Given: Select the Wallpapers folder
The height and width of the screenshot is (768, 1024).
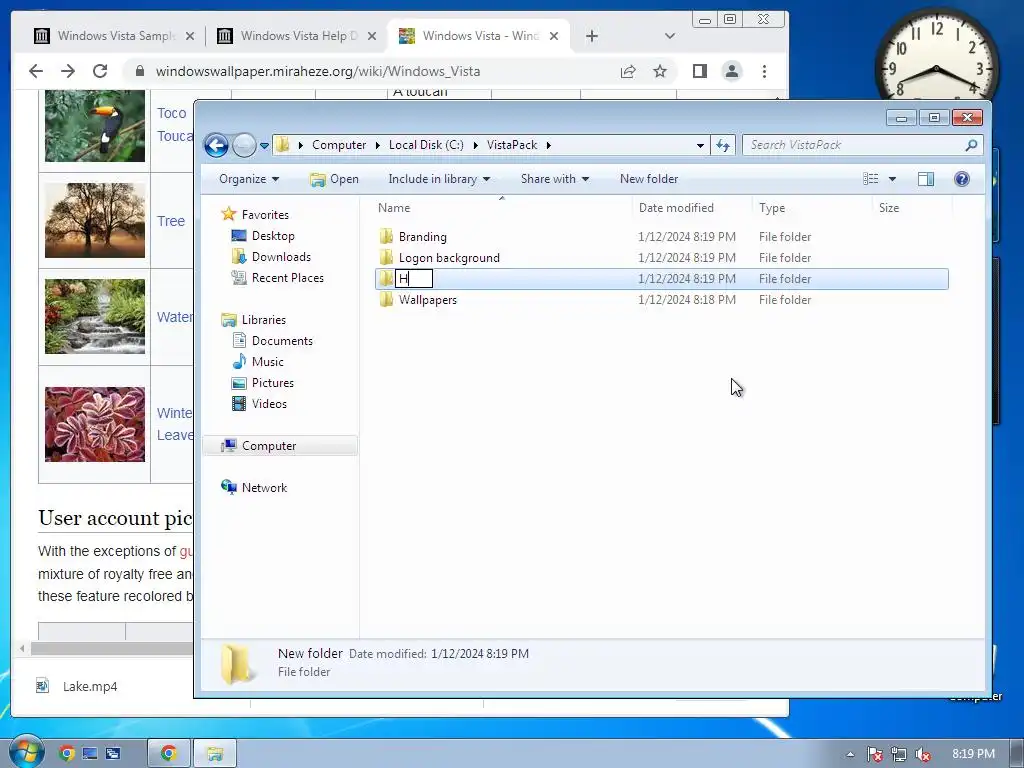Looking at the screenshot, I should [x=428, y=300].
